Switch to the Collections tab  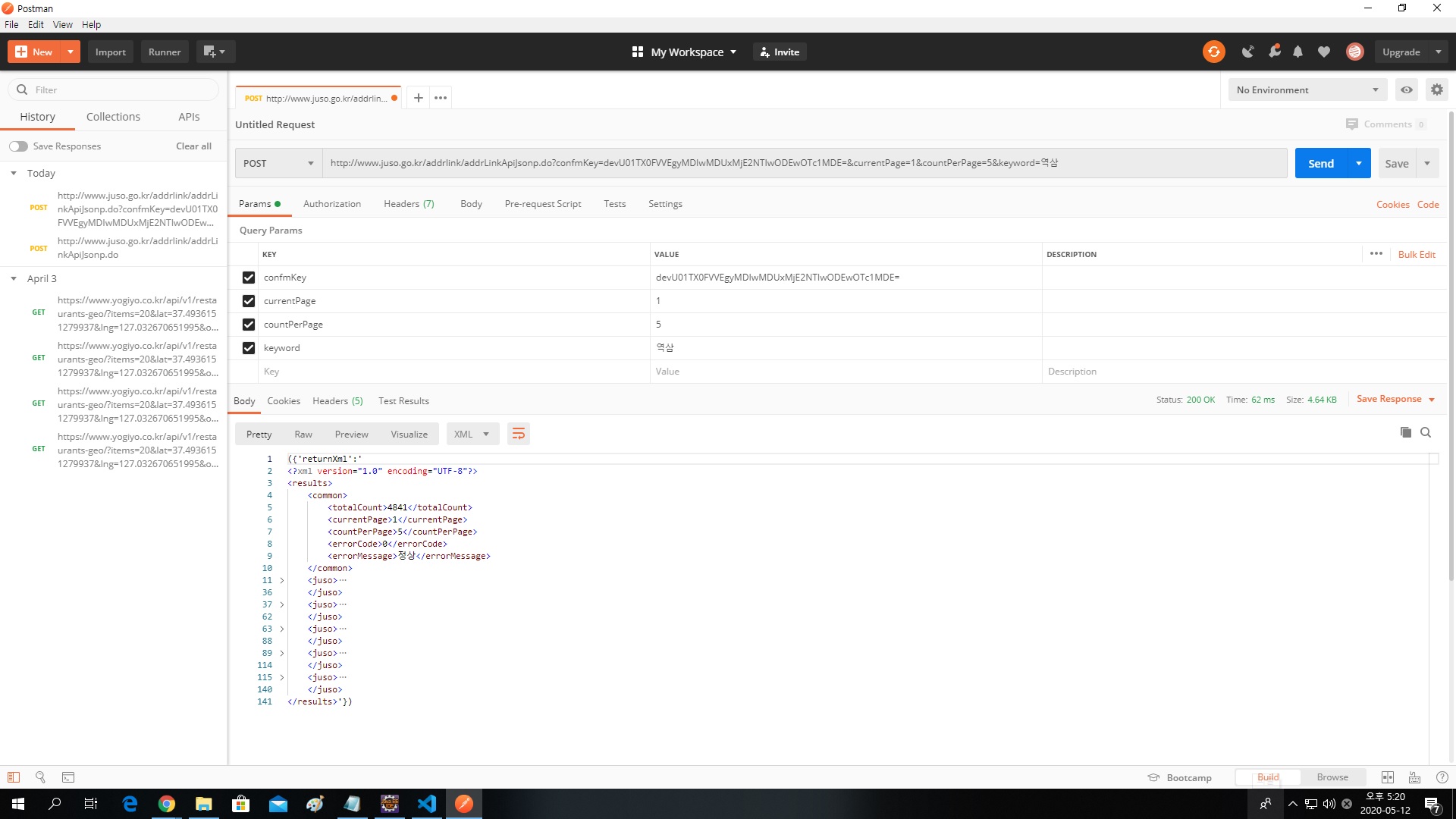coord(113,117)
